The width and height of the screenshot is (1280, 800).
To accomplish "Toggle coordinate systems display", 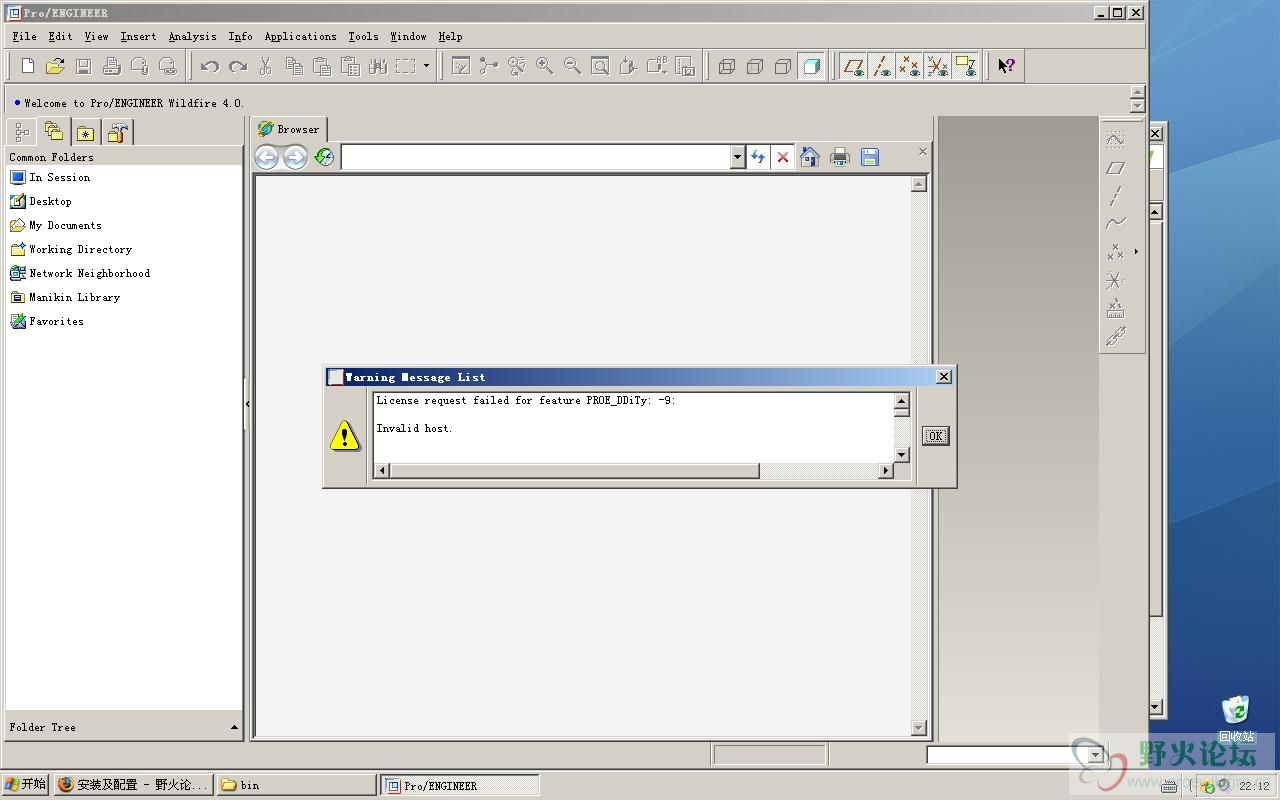I will click(x=937, y=66).
